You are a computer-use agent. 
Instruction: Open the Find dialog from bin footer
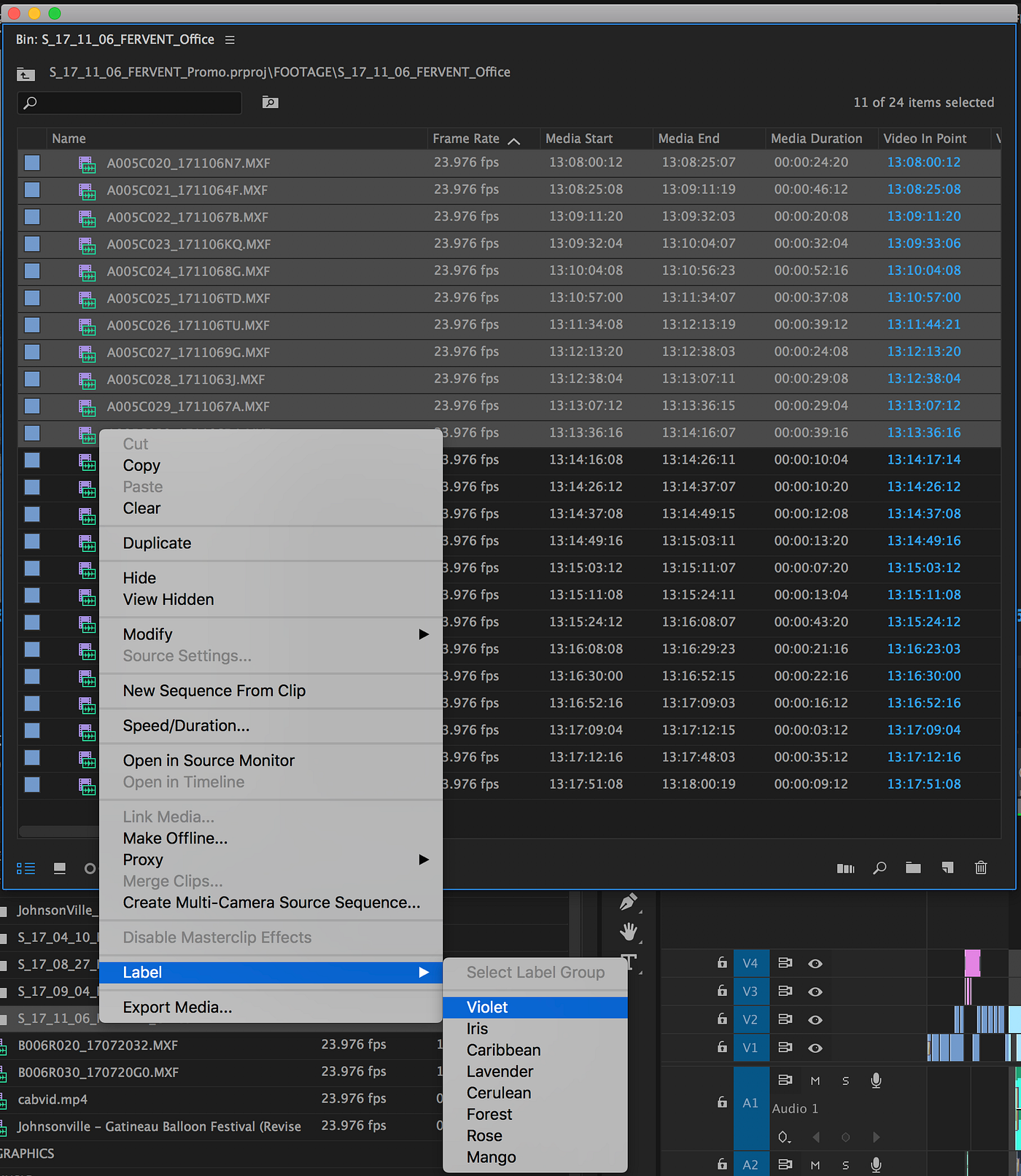point(880,868)
